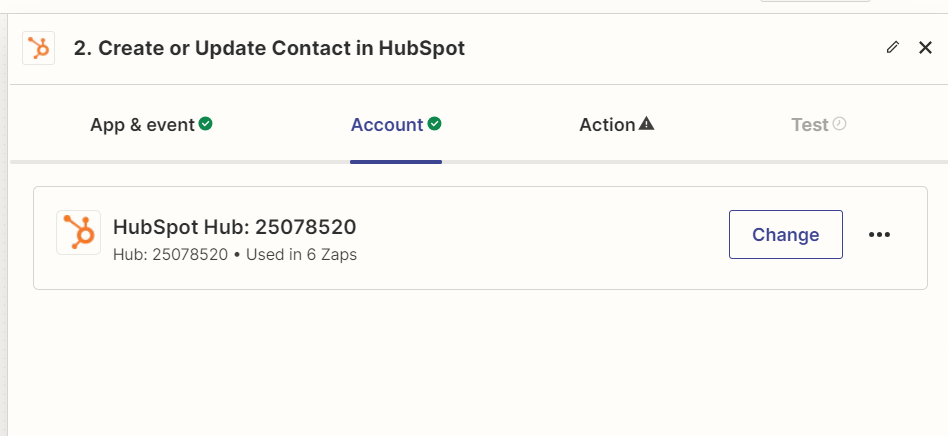Image resolution: width=948 pixels, height=436 pixels.
Task: Click HubSpot logo in account card
Action: (x=79, y=232)
